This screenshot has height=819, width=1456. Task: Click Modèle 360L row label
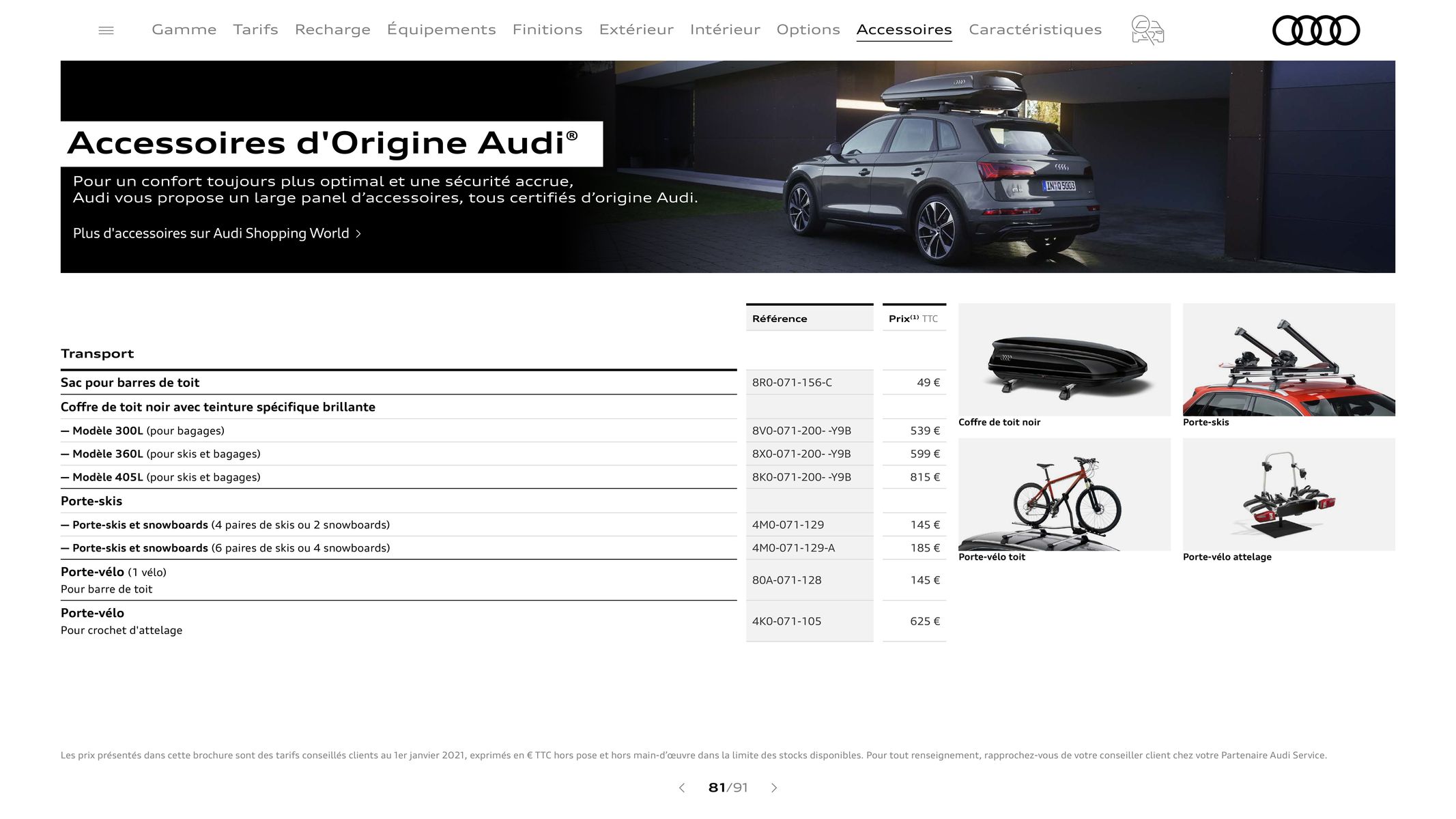(160, 454)
